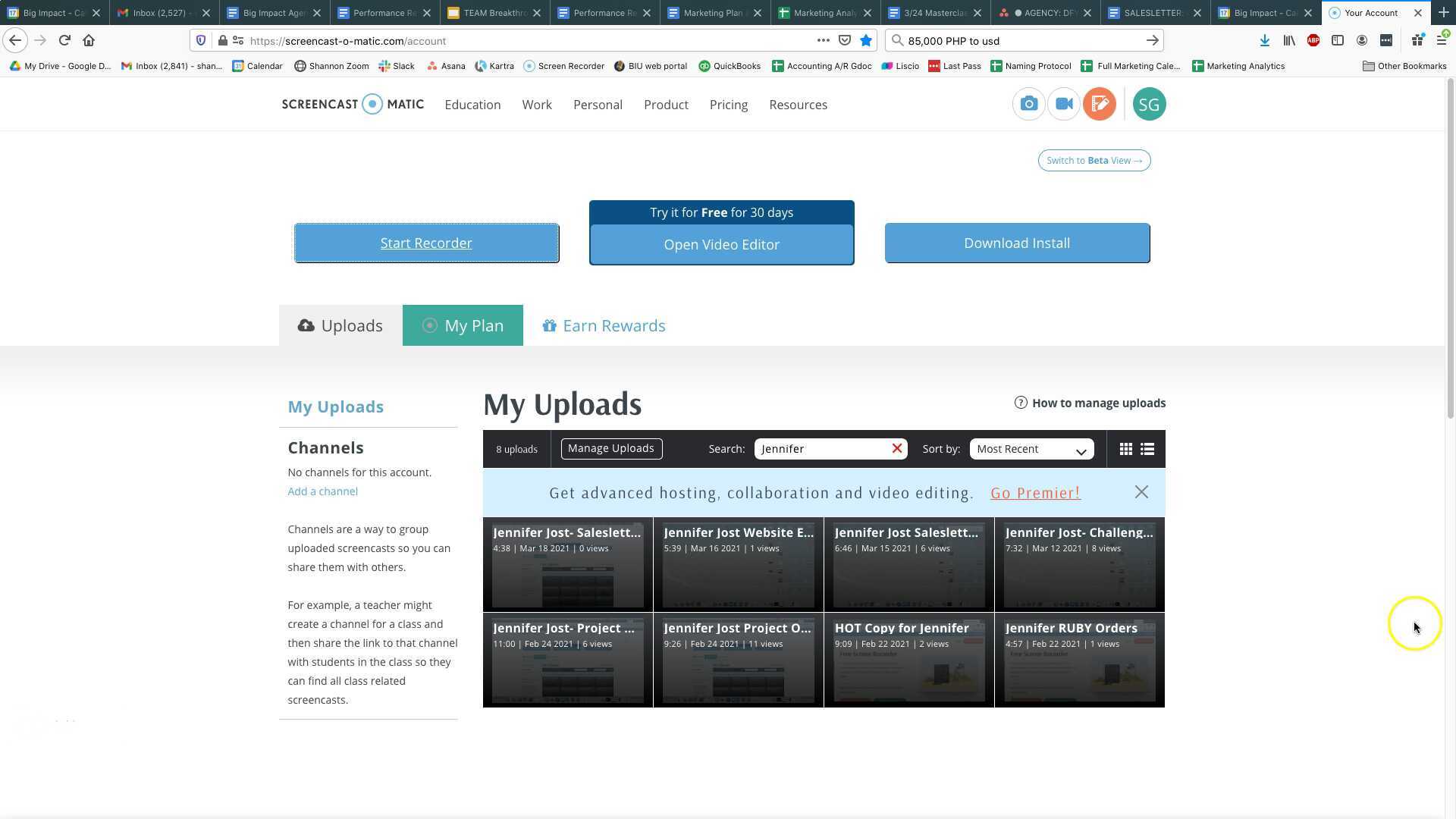
Task: Click Switch to Beta View button
Action: [1094, 160]
